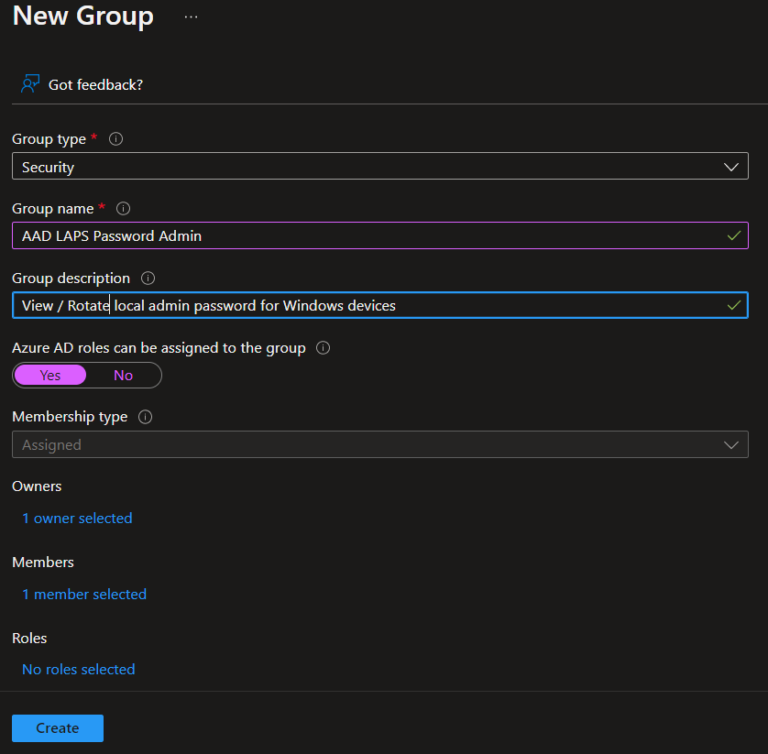
Task: Set Azure AD roles toggle to No
Action: (123, 375)
